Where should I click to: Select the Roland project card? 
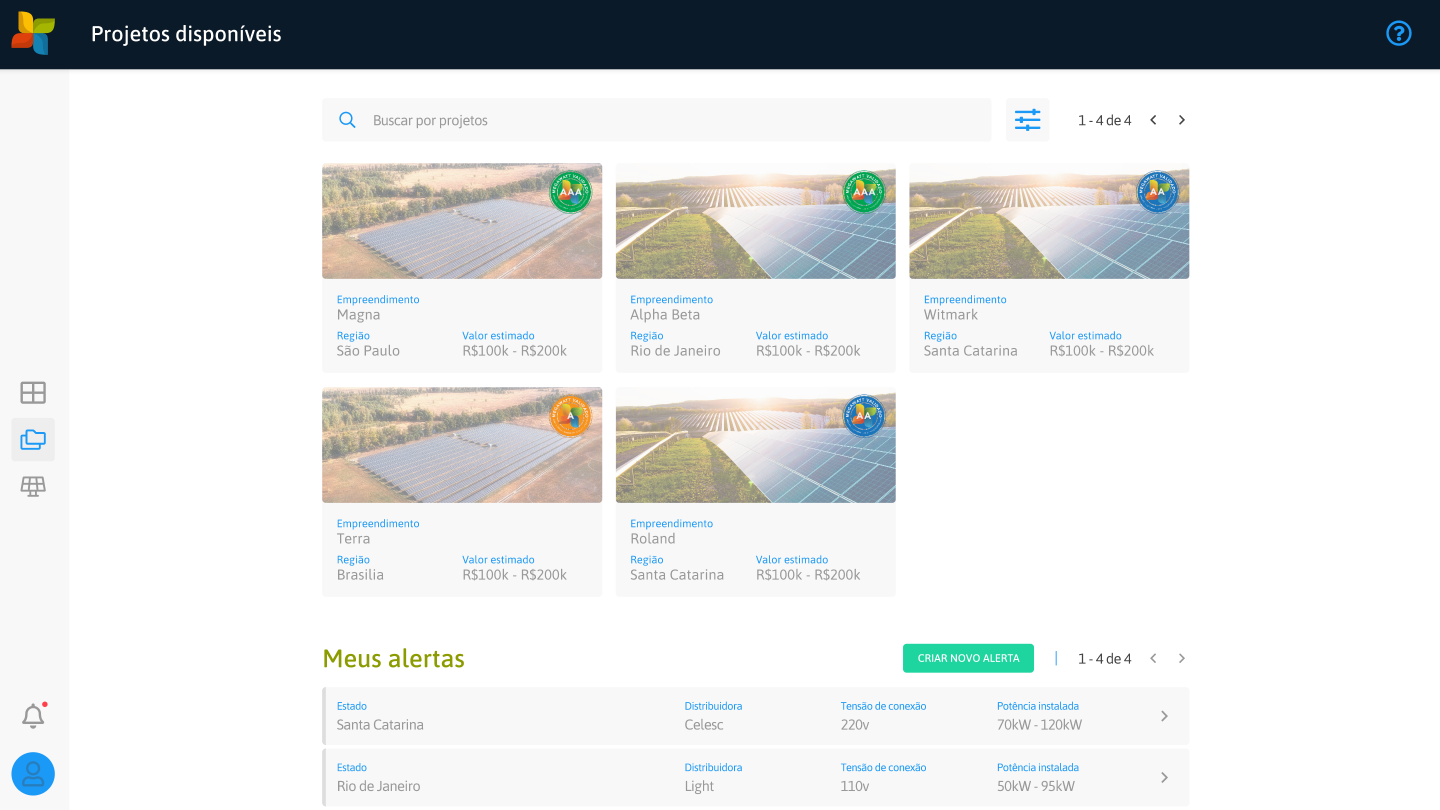(x=755, y=549)
